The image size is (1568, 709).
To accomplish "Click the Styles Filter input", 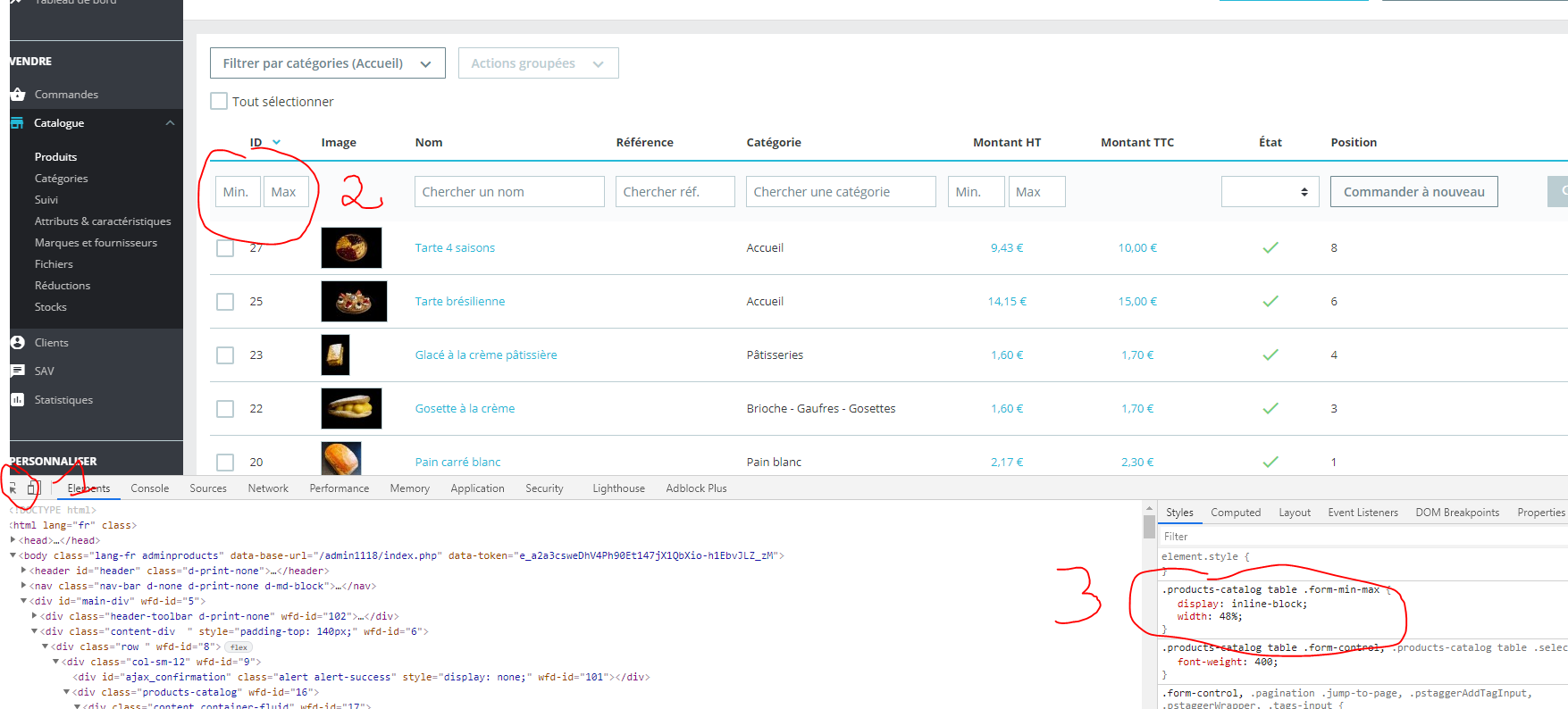I will click(1363, 537).
